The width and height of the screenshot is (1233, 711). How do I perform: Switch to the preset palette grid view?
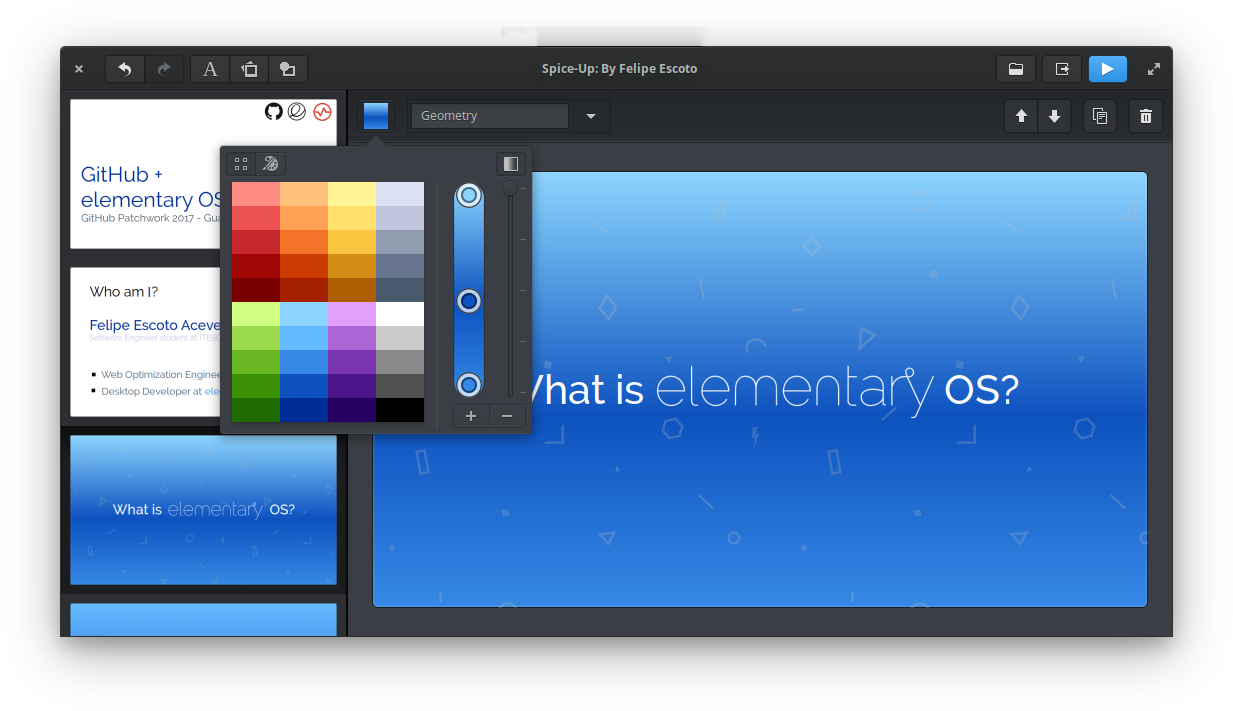241,164
